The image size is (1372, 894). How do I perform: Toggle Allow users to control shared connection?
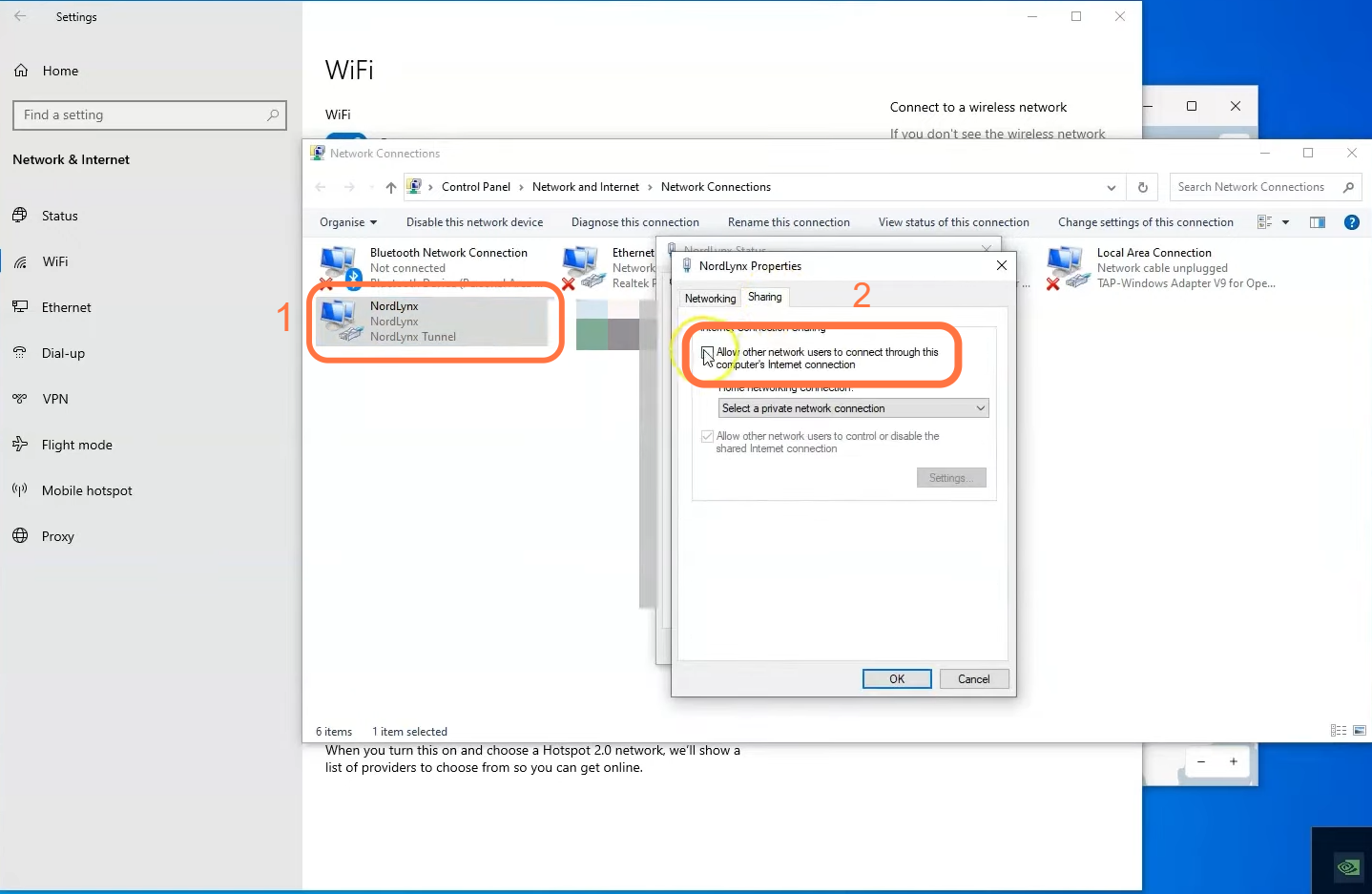pos(707,436)
